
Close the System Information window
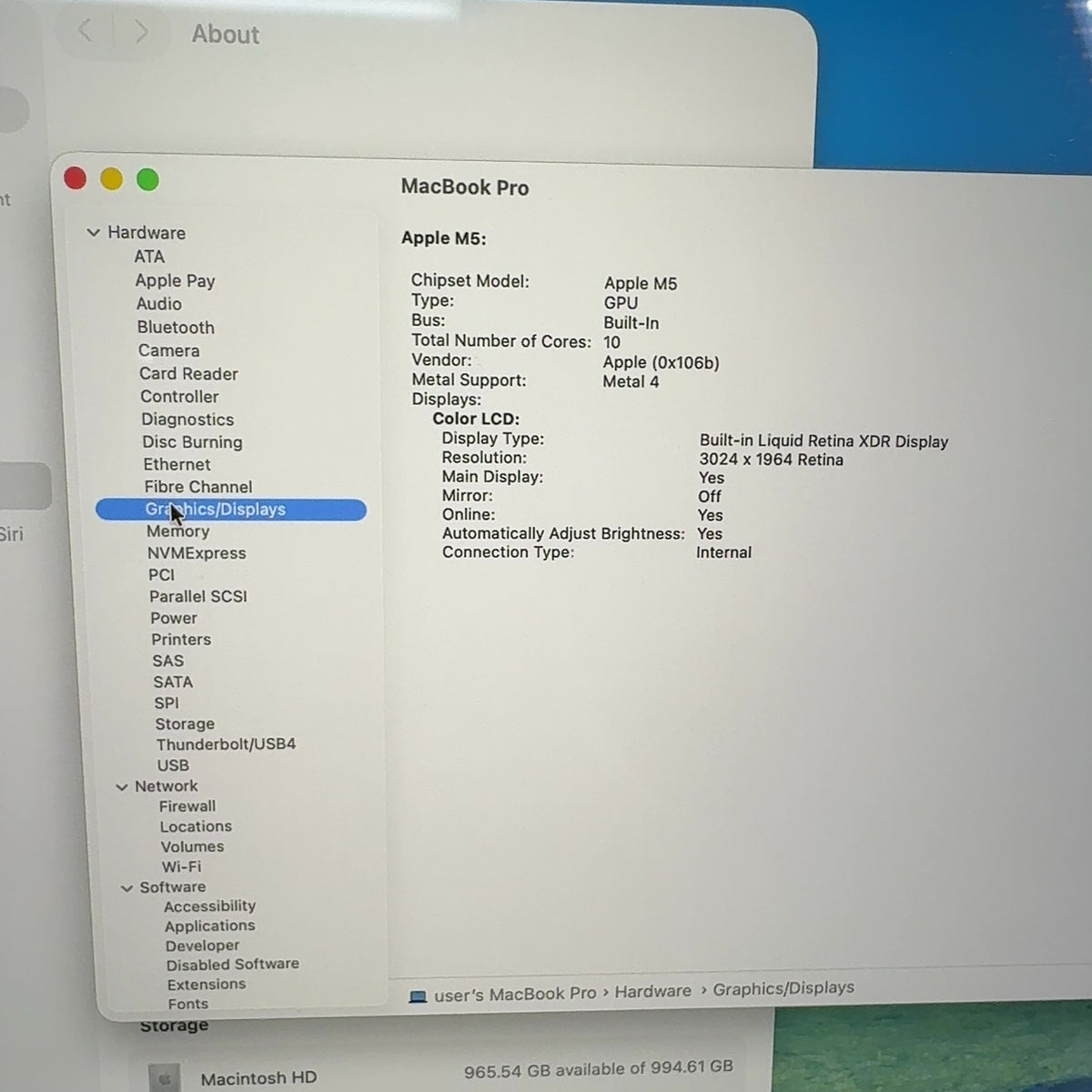click(x=76, y=178)
